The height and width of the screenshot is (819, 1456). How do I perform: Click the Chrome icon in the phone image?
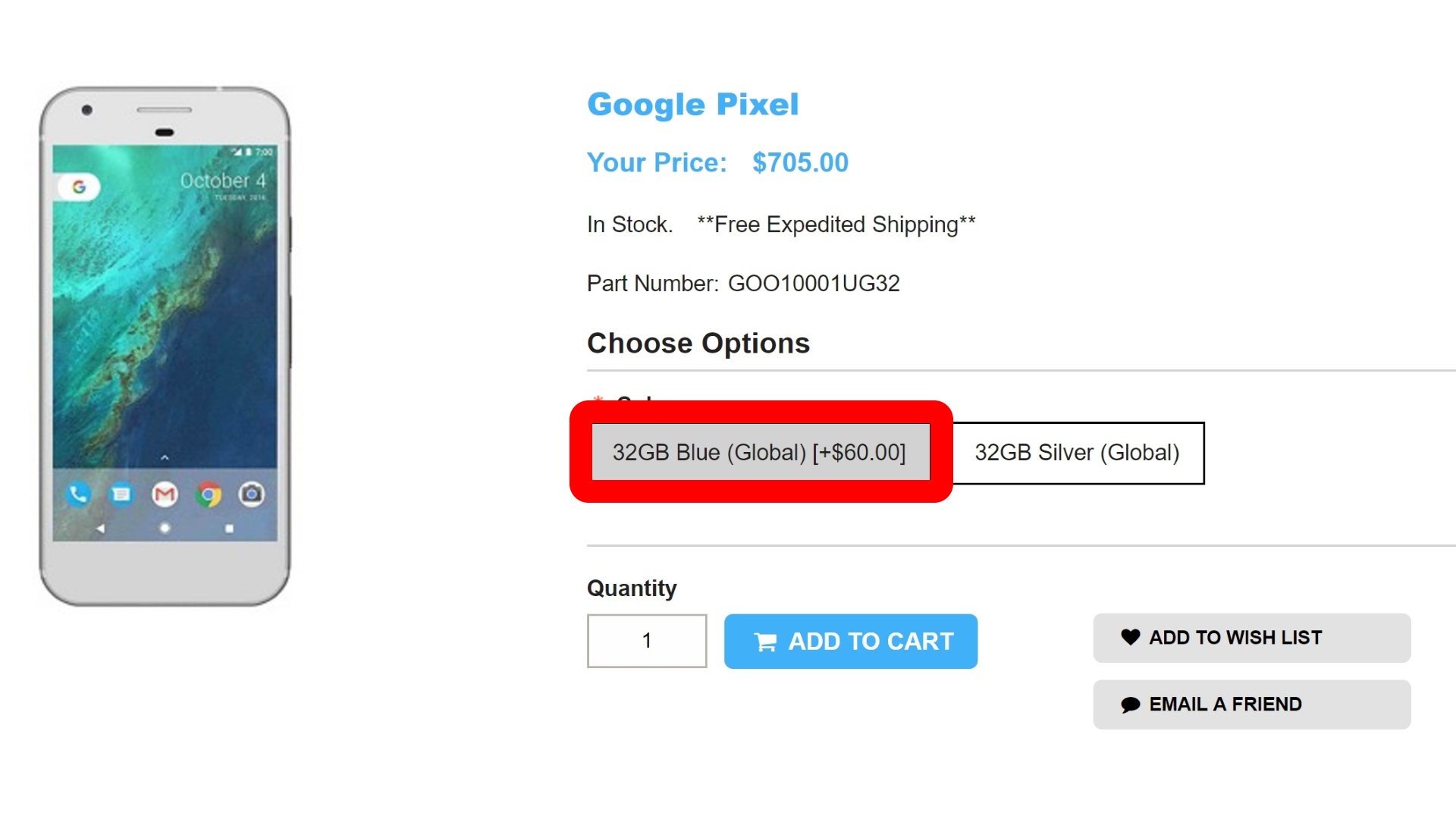click(x=209, y=495)
